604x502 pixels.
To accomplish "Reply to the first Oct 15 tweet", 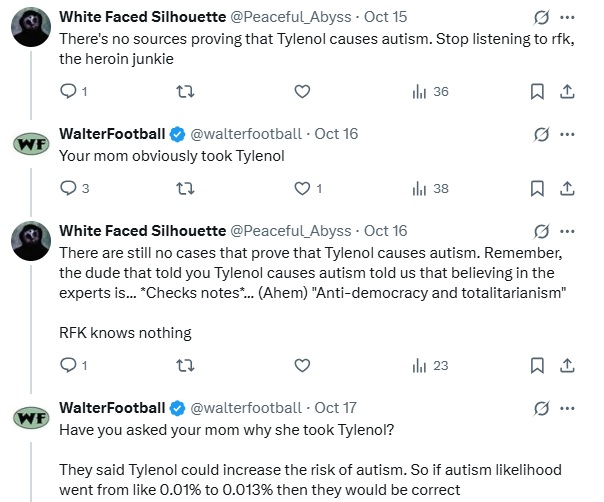I will 69,92.
